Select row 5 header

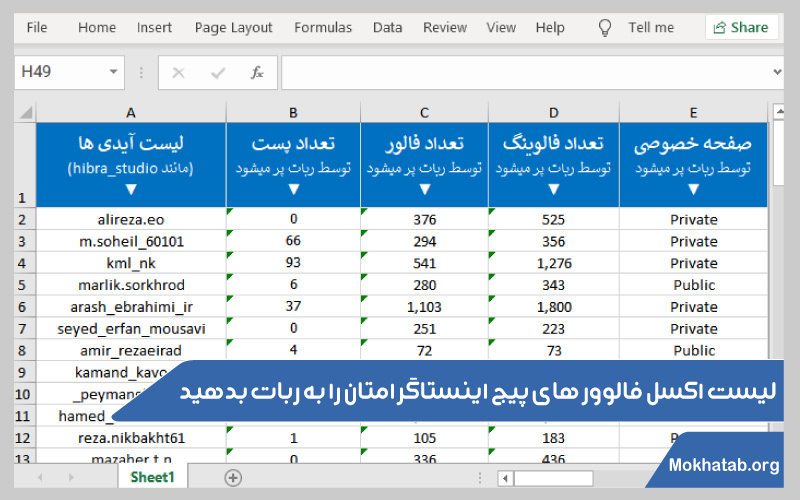point(24,285)
